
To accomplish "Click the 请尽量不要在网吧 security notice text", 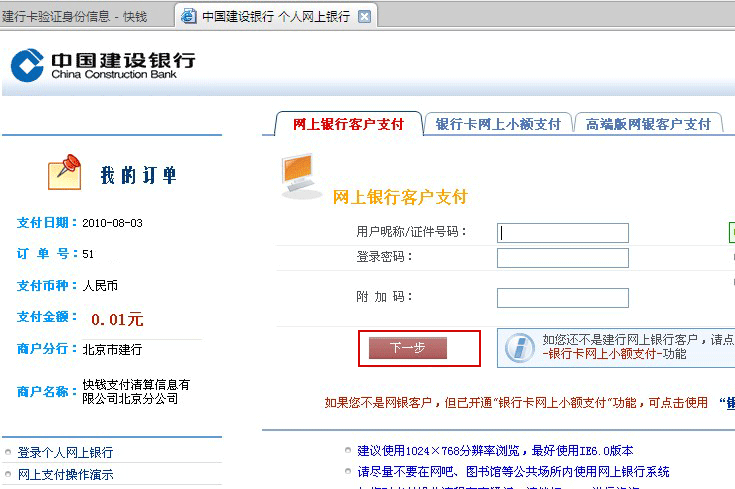I will 513,472.
